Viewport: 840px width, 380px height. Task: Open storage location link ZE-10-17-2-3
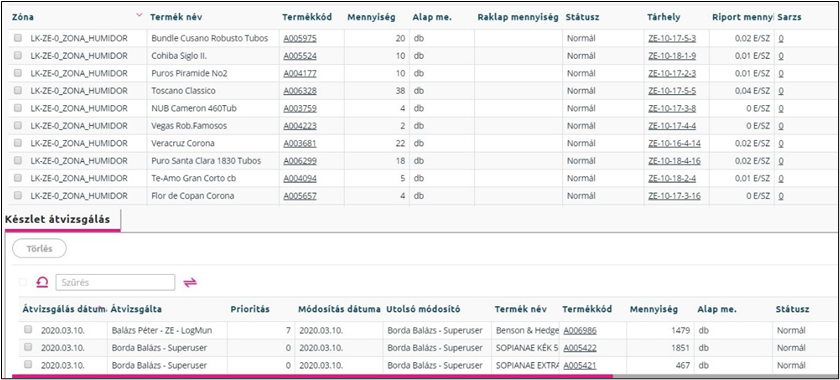pos(672,73)
